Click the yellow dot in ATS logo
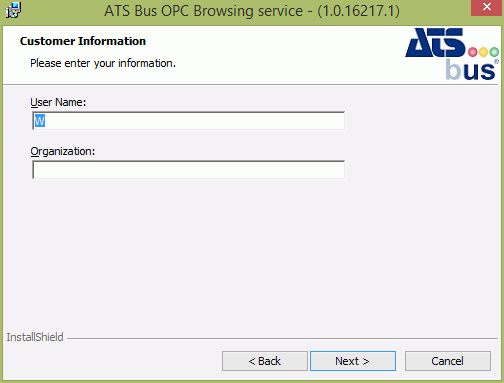The image size is (504, 383). pyautogui.click(x=483, y=52)
